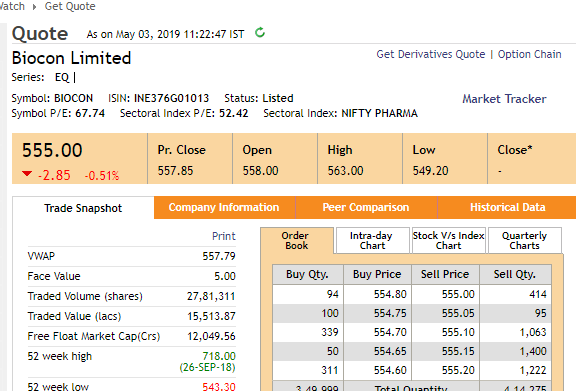Viewport: 576px width, 391px height.
Task: Open the Option Chain link
Action: (x=529, y=54)
